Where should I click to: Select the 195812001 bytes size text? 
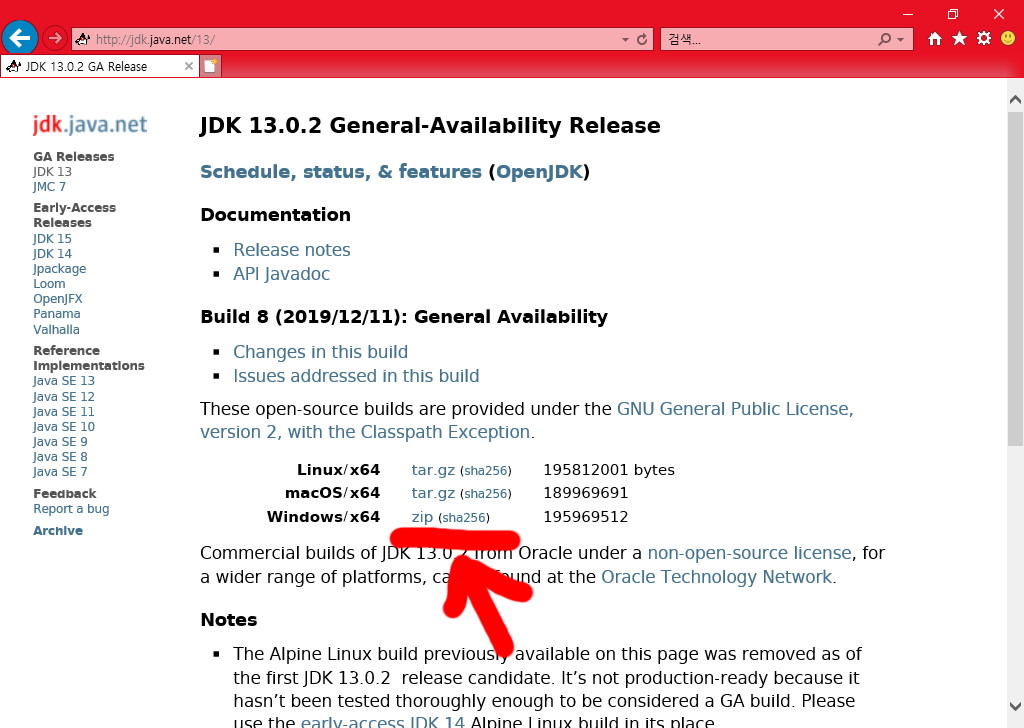(x=609, y=470)
